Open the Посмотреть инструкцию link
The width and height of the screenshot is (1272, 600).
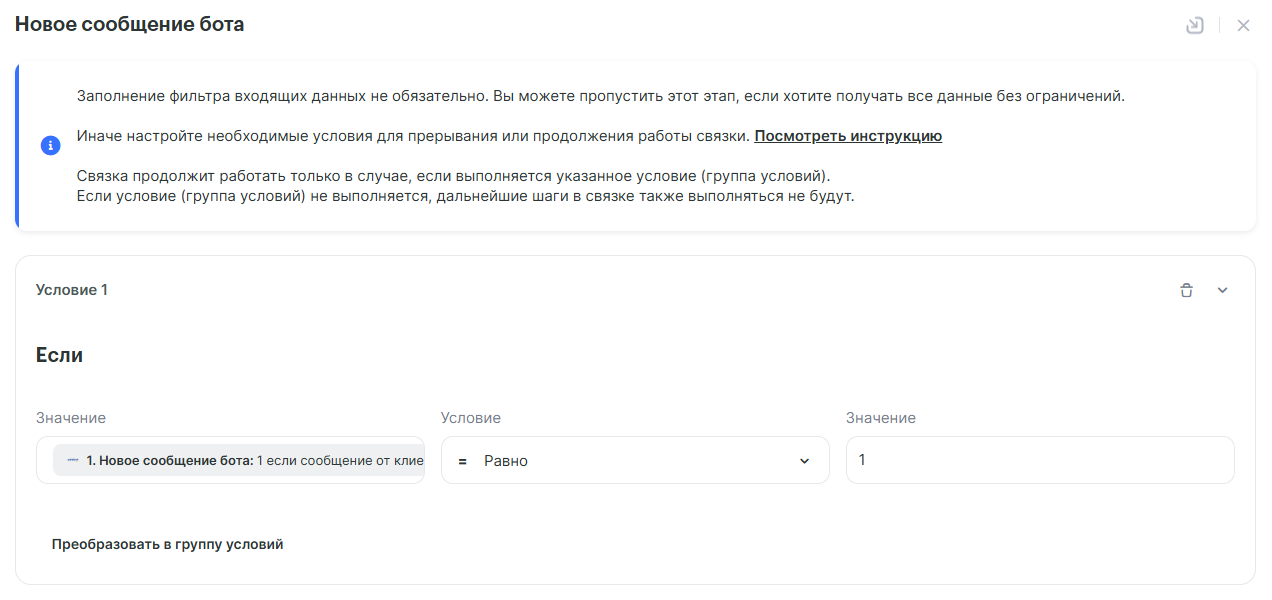pyautogui.click(x=848, y=136)
